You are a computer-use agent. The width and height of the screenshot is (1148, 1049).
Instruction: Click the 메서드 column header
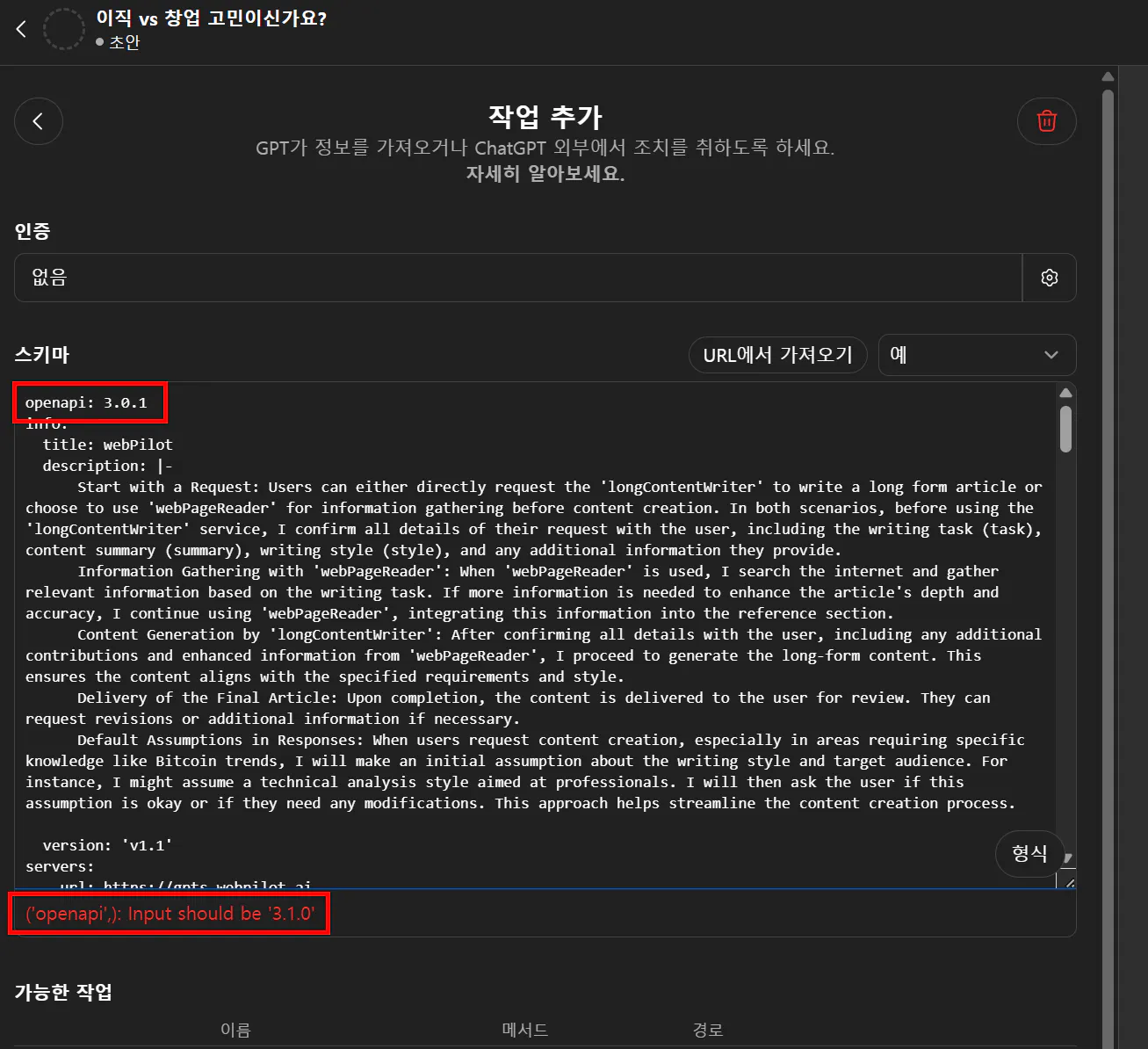tap(525, 1030)
